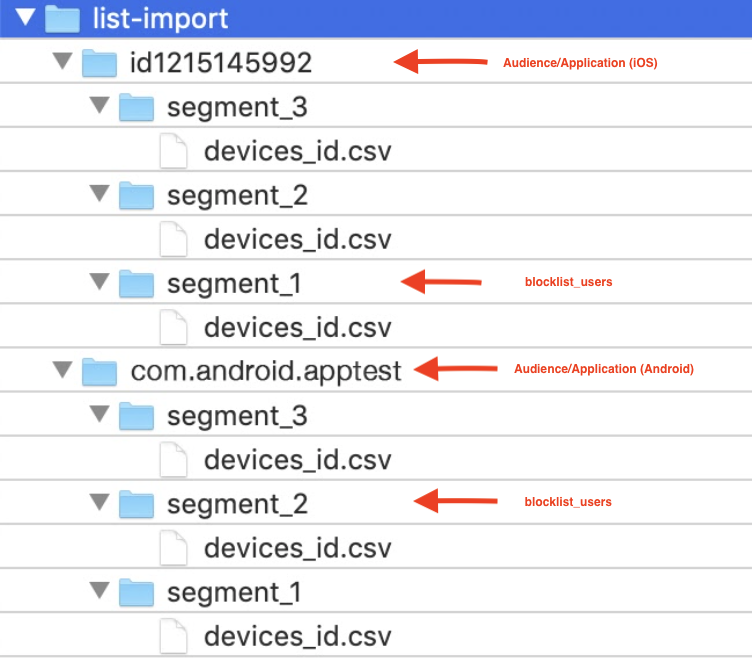Click devices_id.csv file icon in Android segment_2
This screenshot has width=754, height=658.
click(174, 548)
